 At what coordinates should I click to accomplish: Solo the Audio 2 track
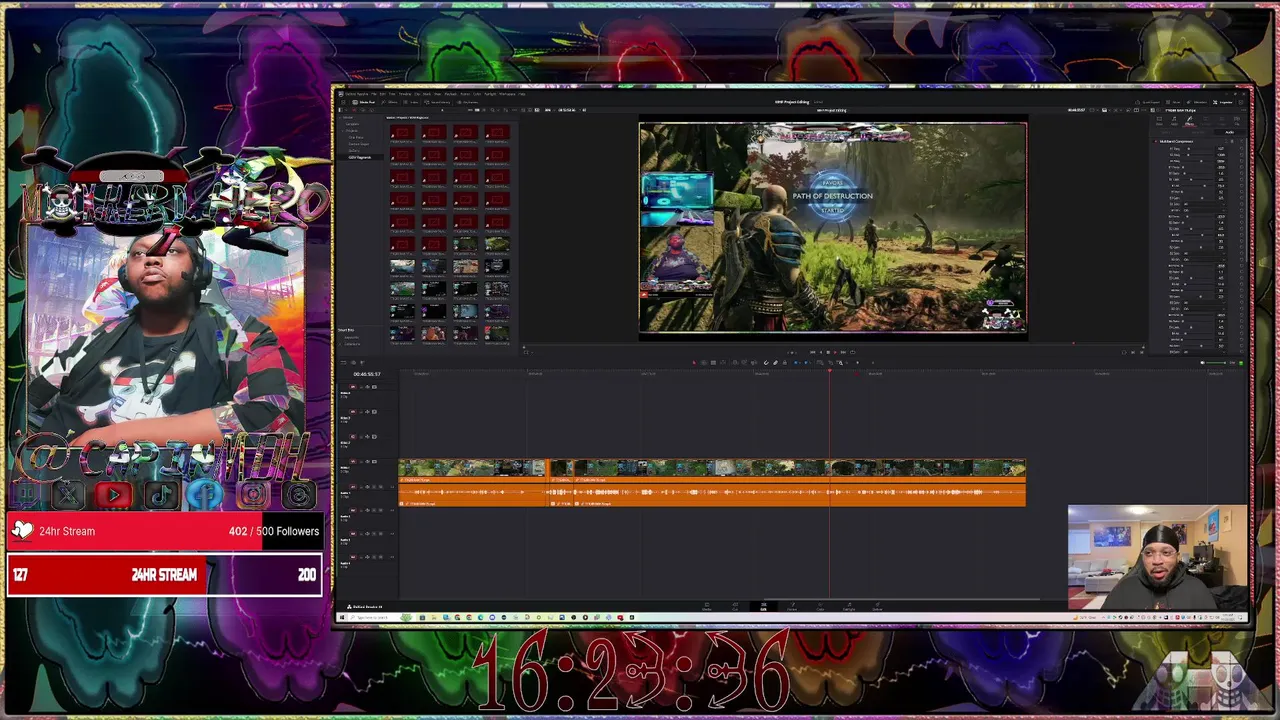pos(374,510)
